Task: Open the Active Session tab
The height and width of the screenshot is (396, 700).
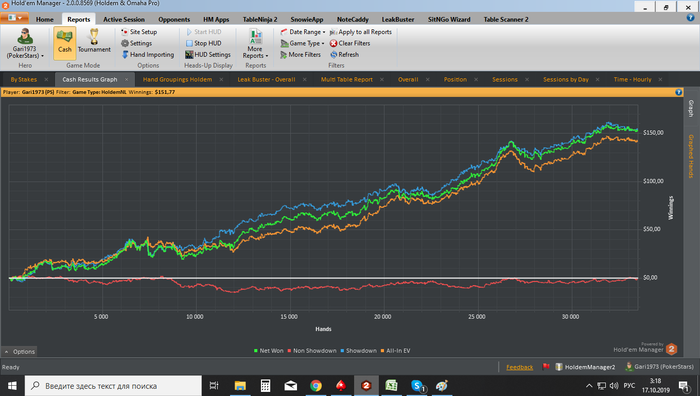Action: (124, 19)
